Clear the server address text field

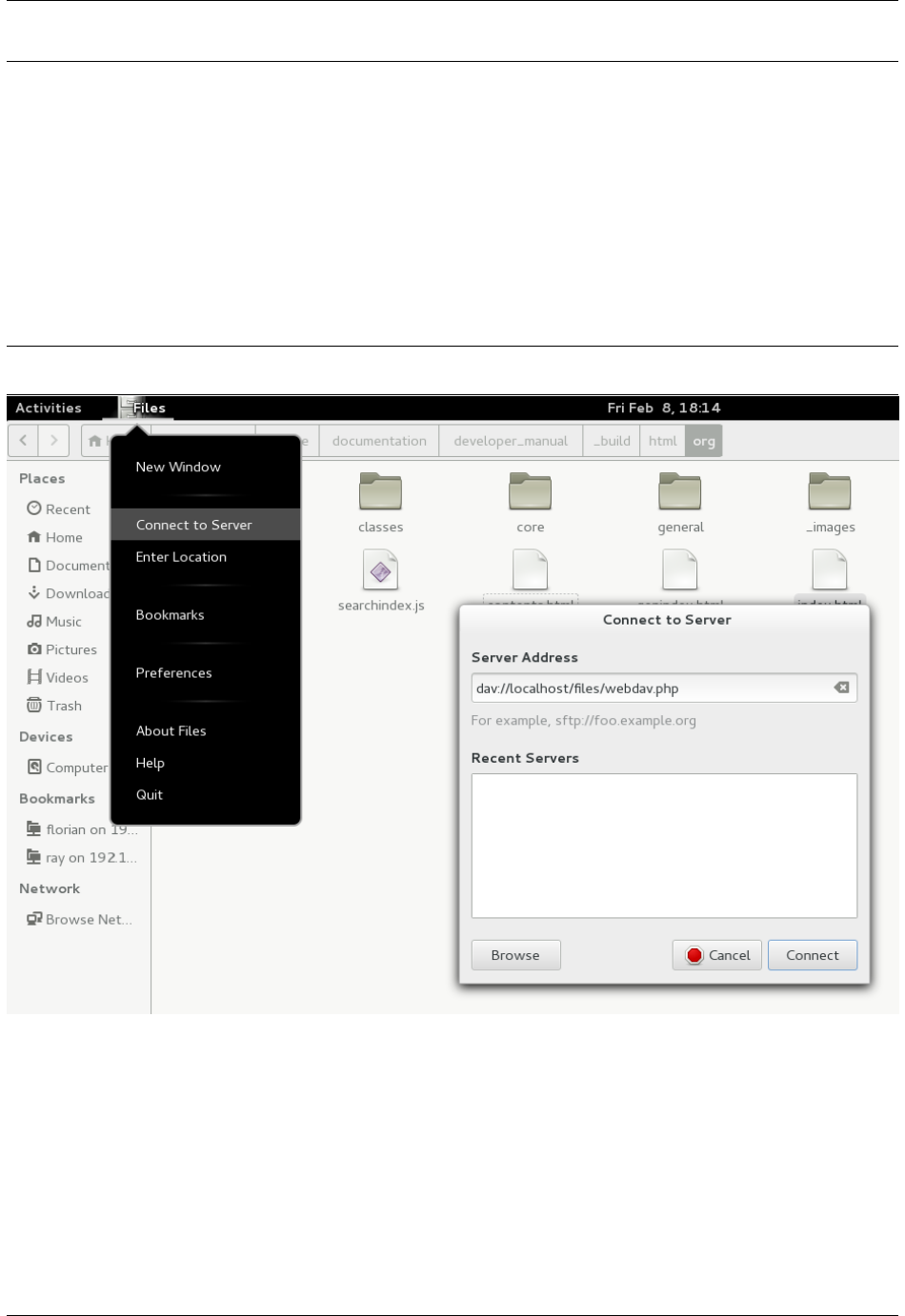tap(841, 688)
